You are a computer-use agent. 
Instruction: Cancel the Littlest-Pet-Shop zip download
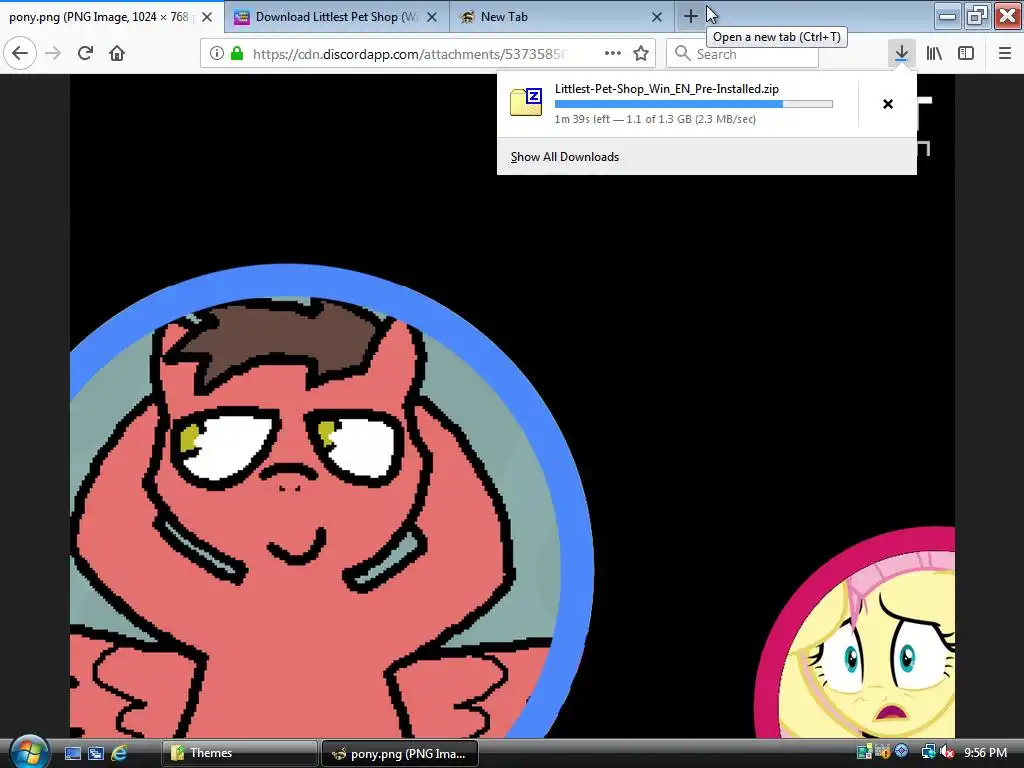pos(888,104)
